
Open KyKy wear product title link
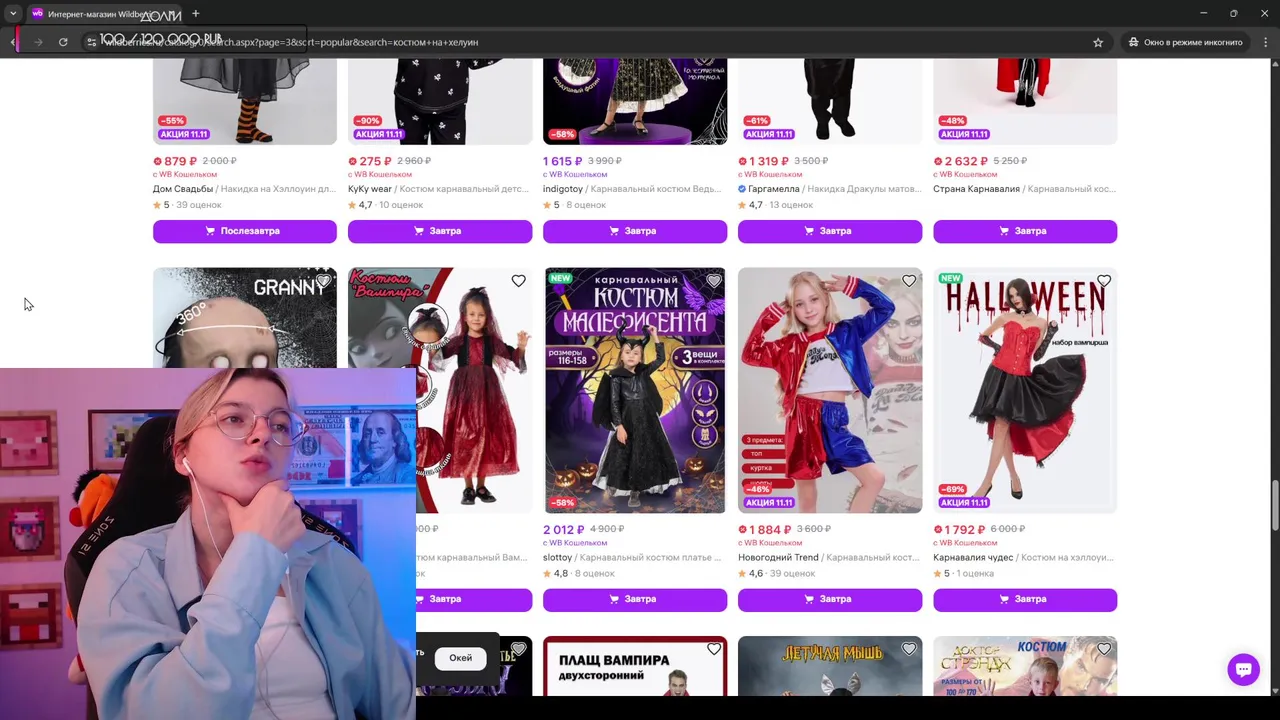point(439,189)
